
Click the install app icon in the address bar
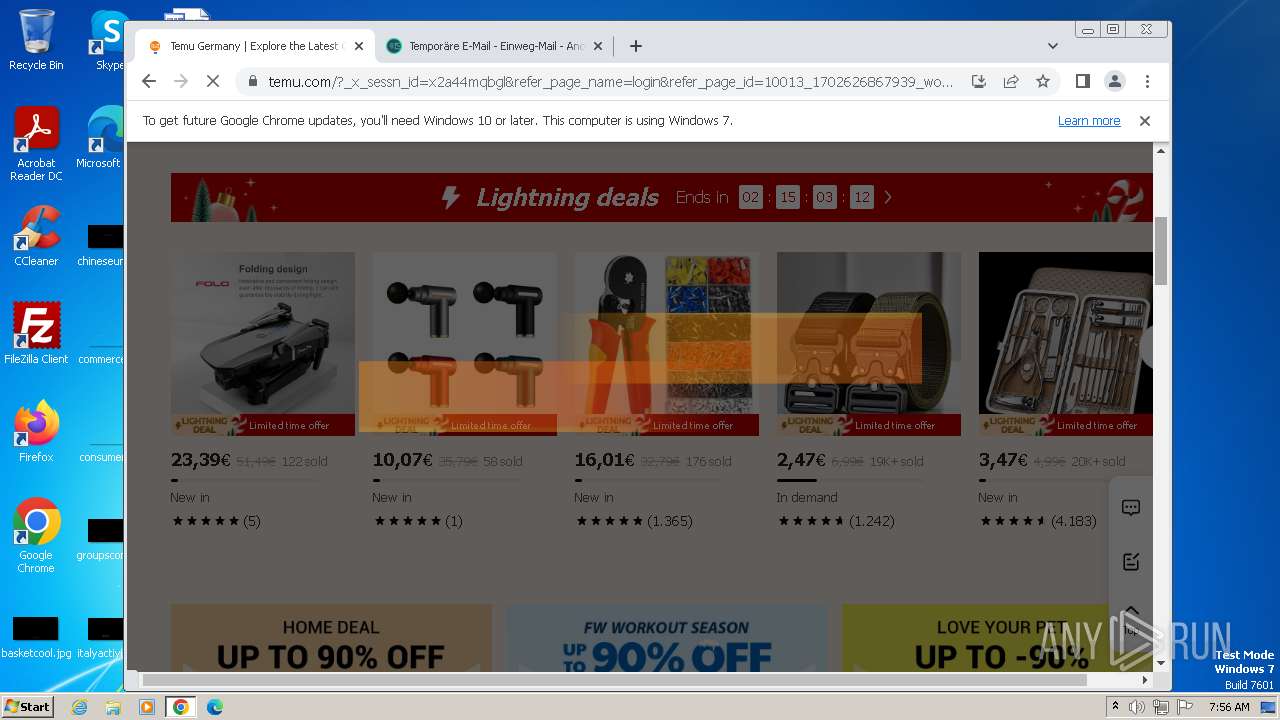(x=979, y=82)
